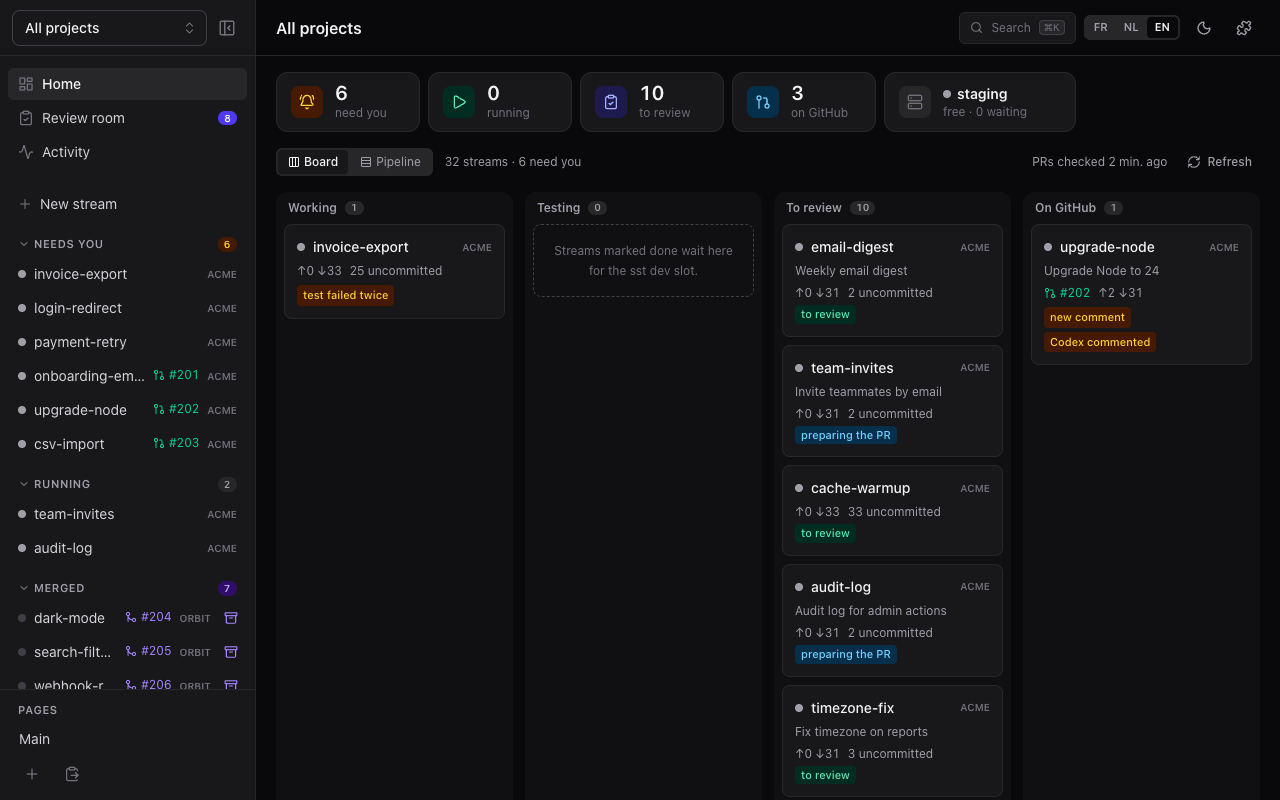The height and width of the screenshot is (800, 1280).
Task: Click the PR #201 link on onboarding-em row
Action: coord(176,376)
